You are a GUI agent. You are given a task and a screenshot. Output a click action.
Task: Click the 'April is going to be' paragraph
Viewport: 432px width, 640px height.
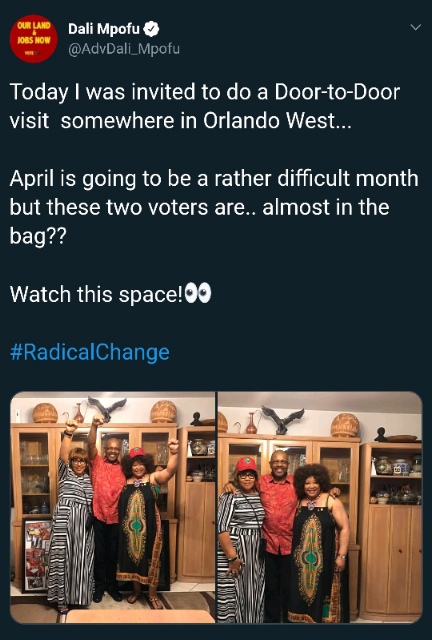[214, 207]
